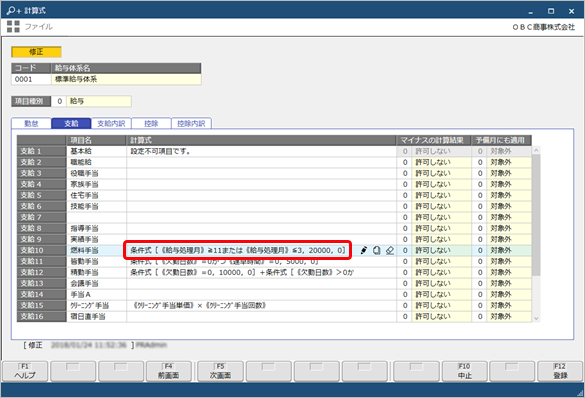The width and height of the screenshot is (585, 398).
Task: Click the 予備月にも適用 column header
Action: click(x=501, y=140)
